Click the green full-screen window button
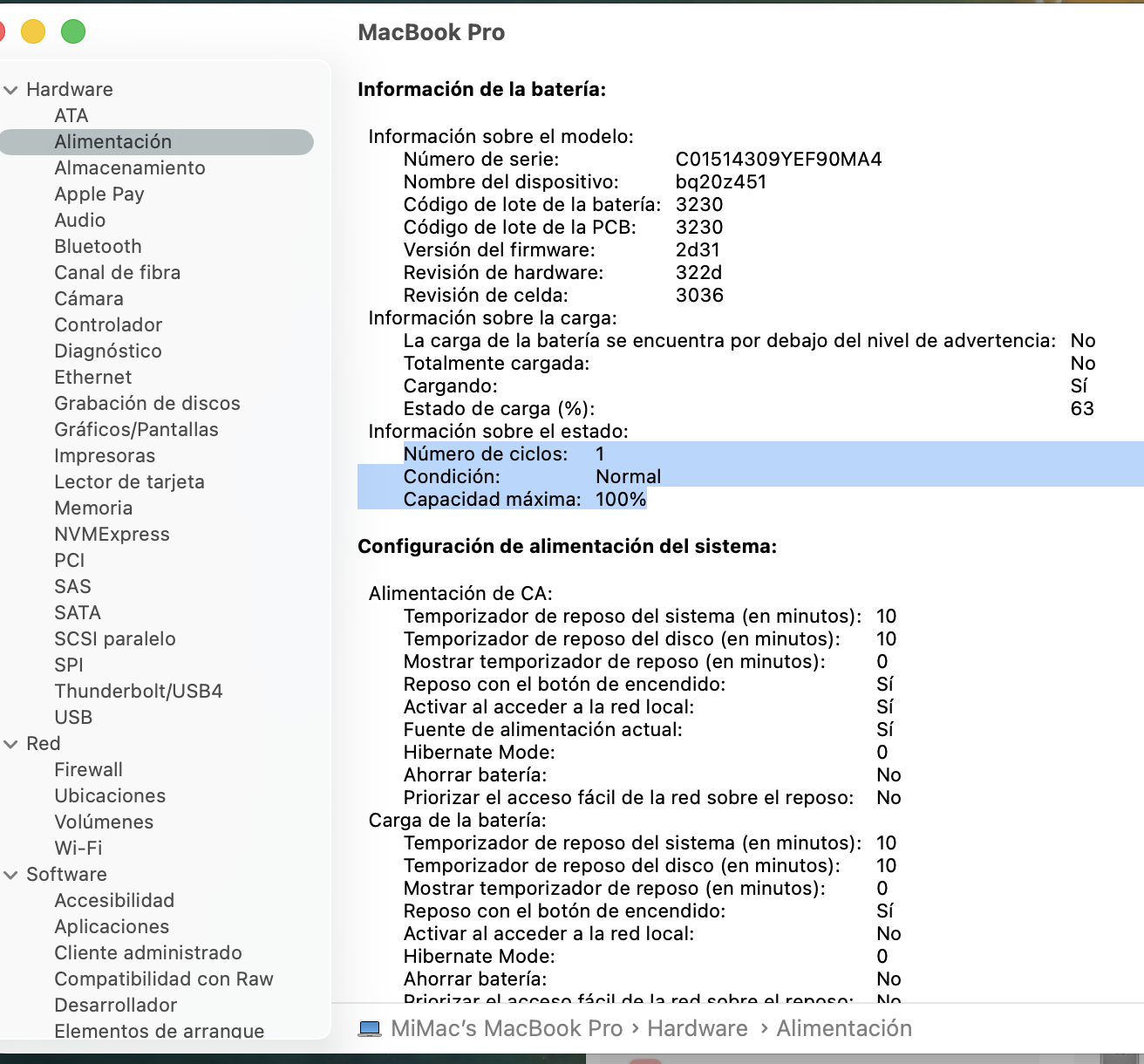 73,32
